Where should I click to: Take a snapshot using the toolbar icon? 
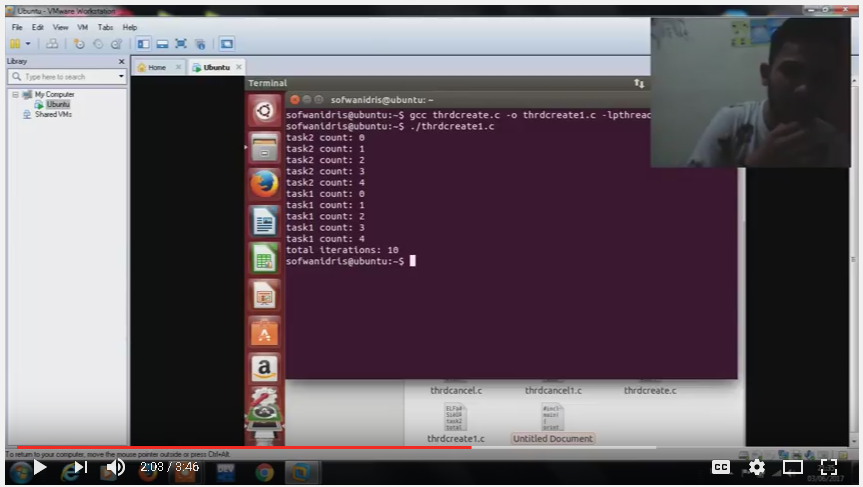coord(79,44)
